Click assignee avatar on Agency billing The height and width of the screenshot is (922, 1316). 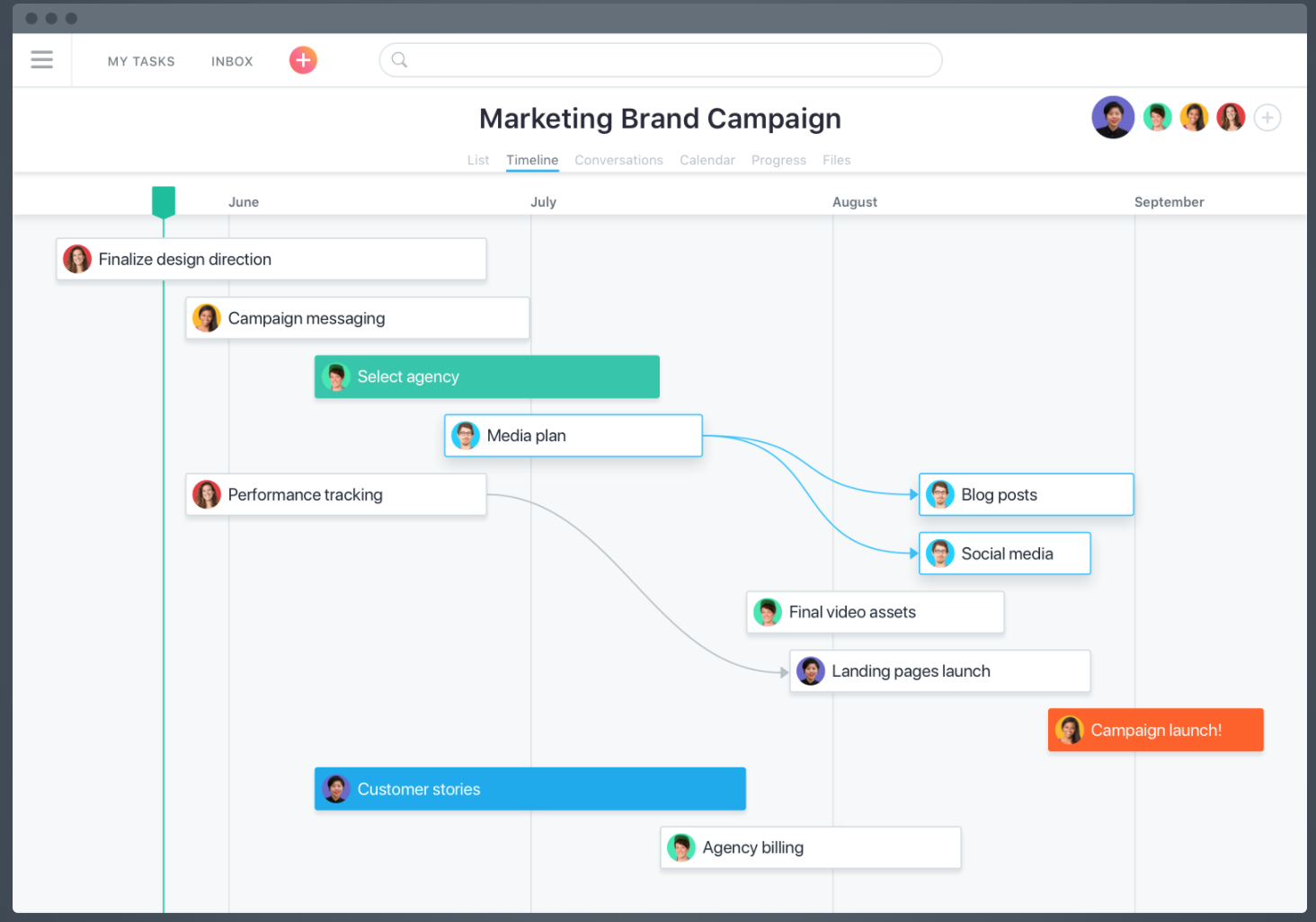pyautogui.click(x=681, y=847)
